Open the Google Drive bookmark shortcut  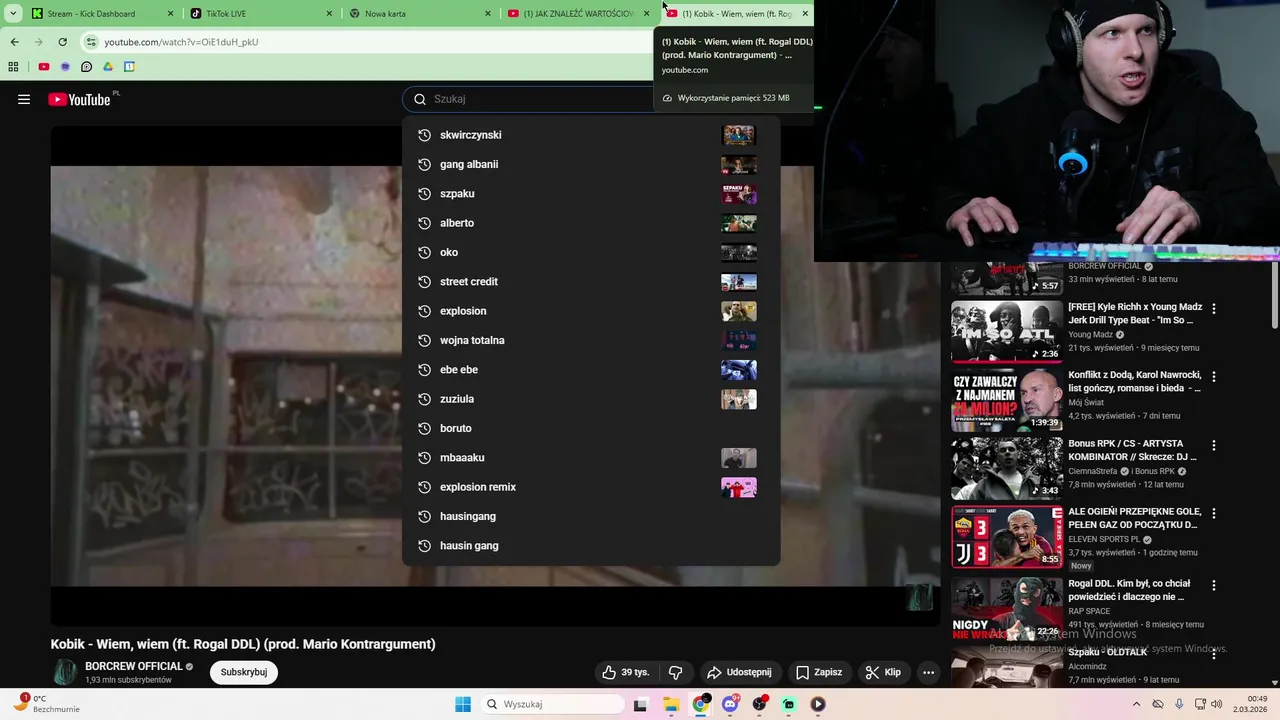pyautogui.click(x=108, y=67)
